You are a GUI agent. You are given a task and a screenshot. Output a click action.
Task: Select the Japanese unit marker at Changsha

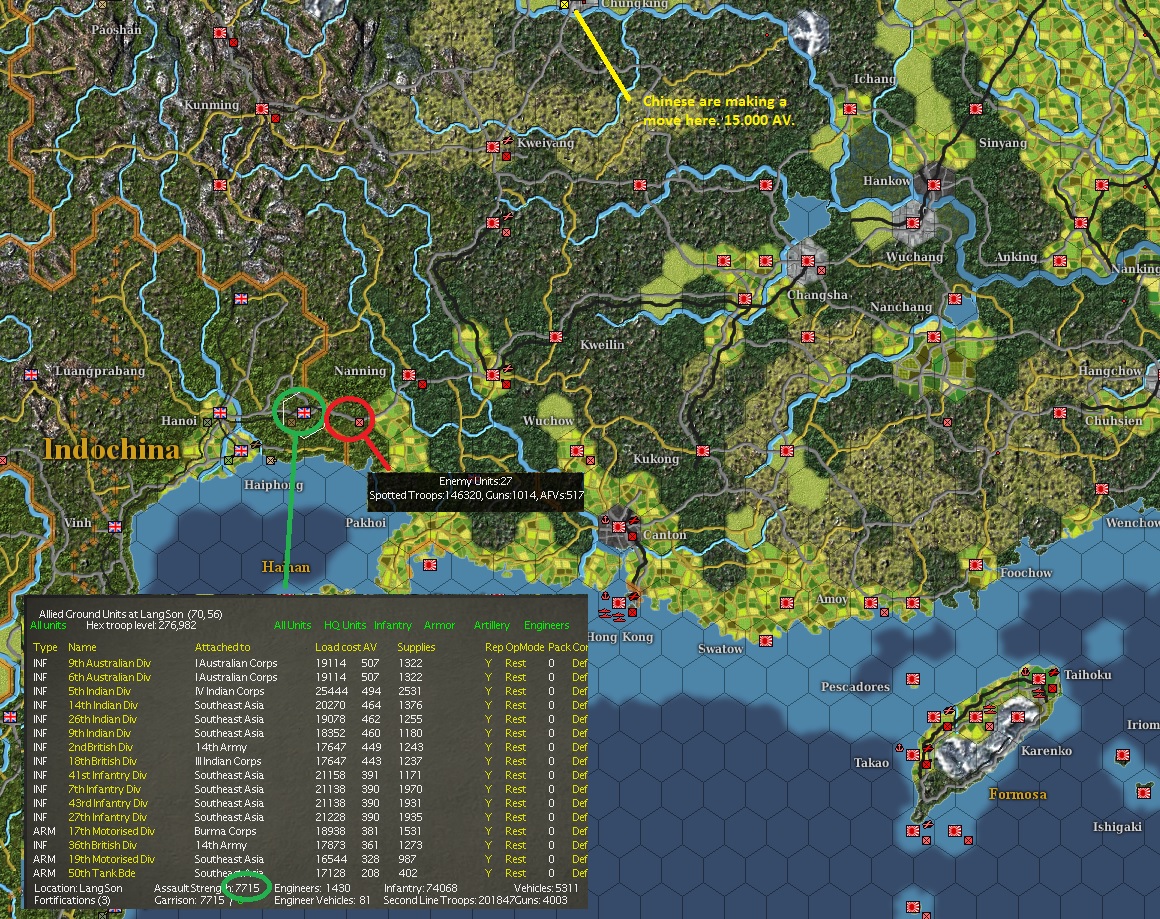[x=807, y=260]
